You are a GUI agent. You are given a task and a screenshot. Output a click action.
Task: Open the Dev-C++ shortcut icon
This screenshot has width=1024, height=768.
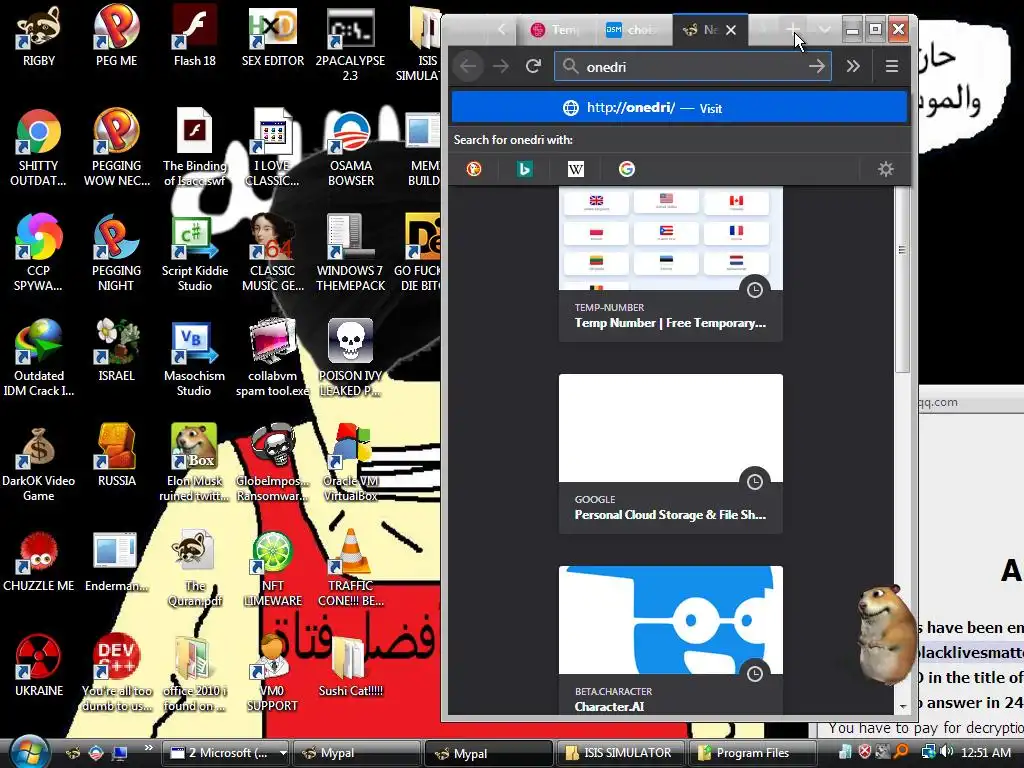116,673
